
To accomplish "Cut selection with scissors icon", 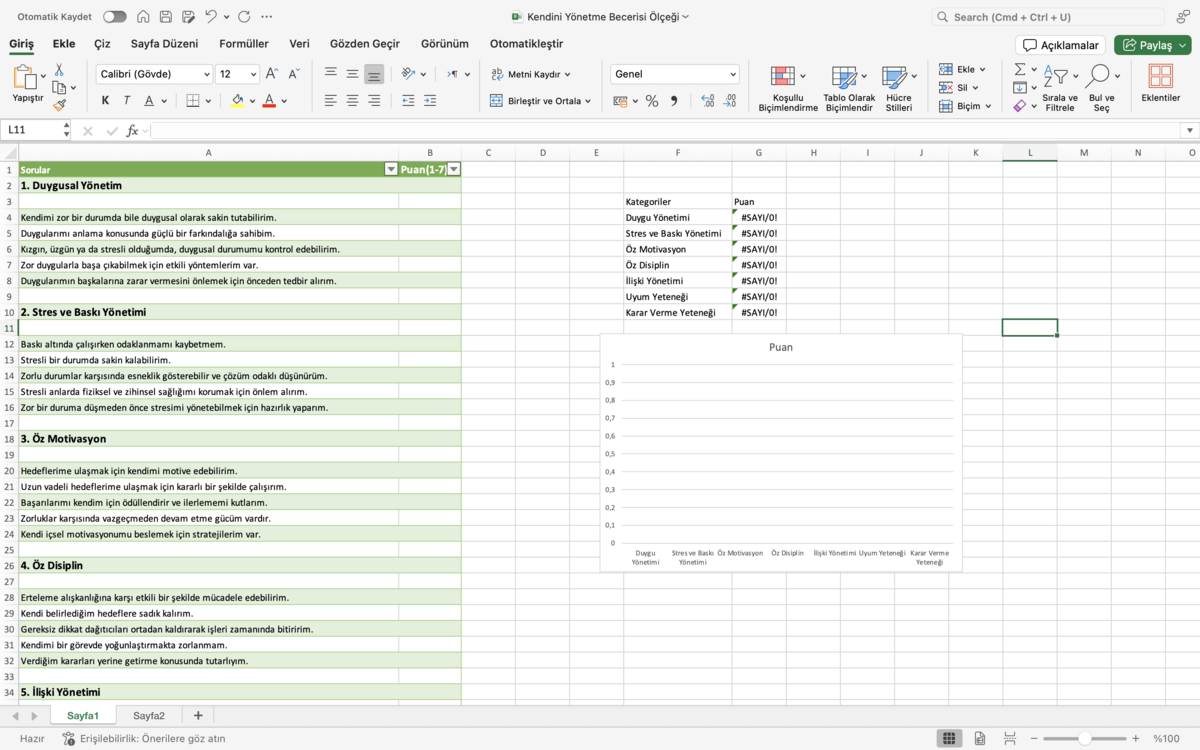I will (x=59, y=69).
